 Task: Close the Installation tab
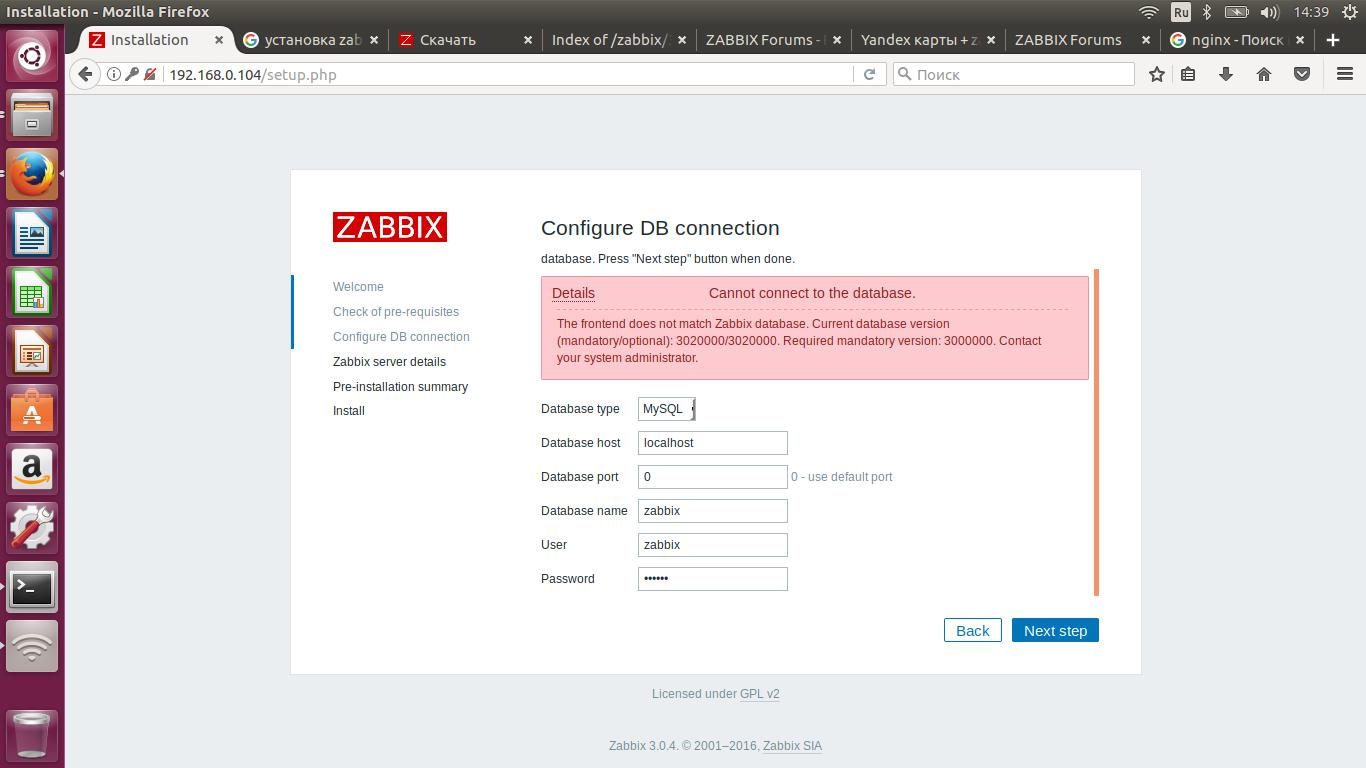(219, 40)
